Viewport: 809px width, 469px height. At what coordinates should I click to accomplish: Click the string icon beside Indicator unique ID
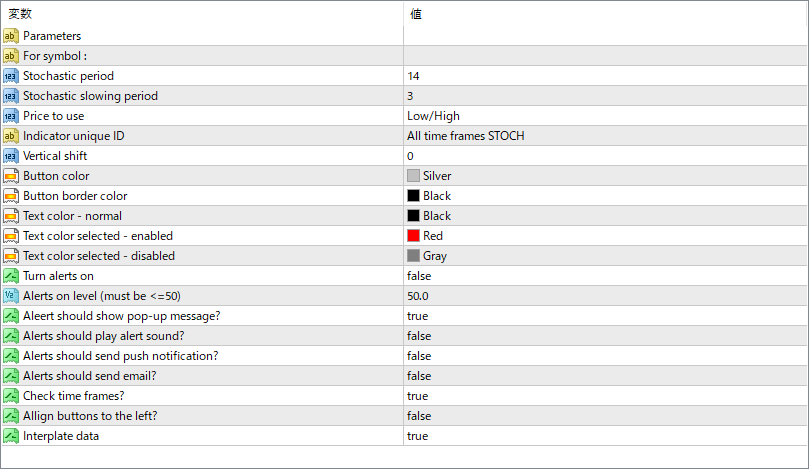pyautogui.click(x=10, y=136)
